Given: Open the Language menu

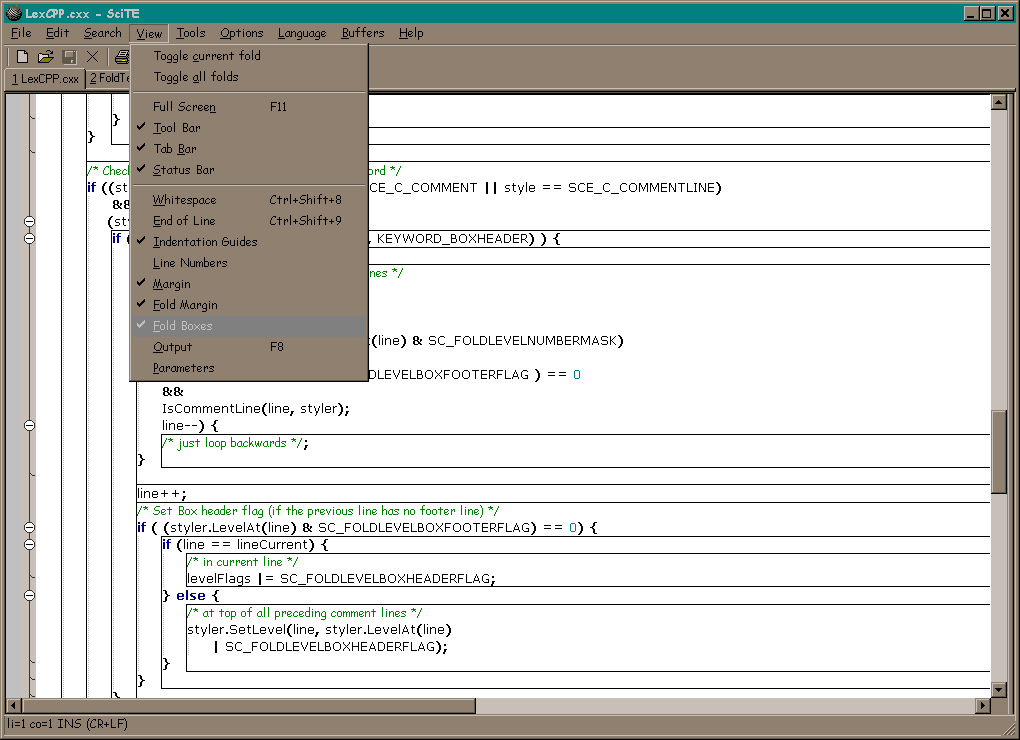Looking at the screenshot, I should click(301, 33).
